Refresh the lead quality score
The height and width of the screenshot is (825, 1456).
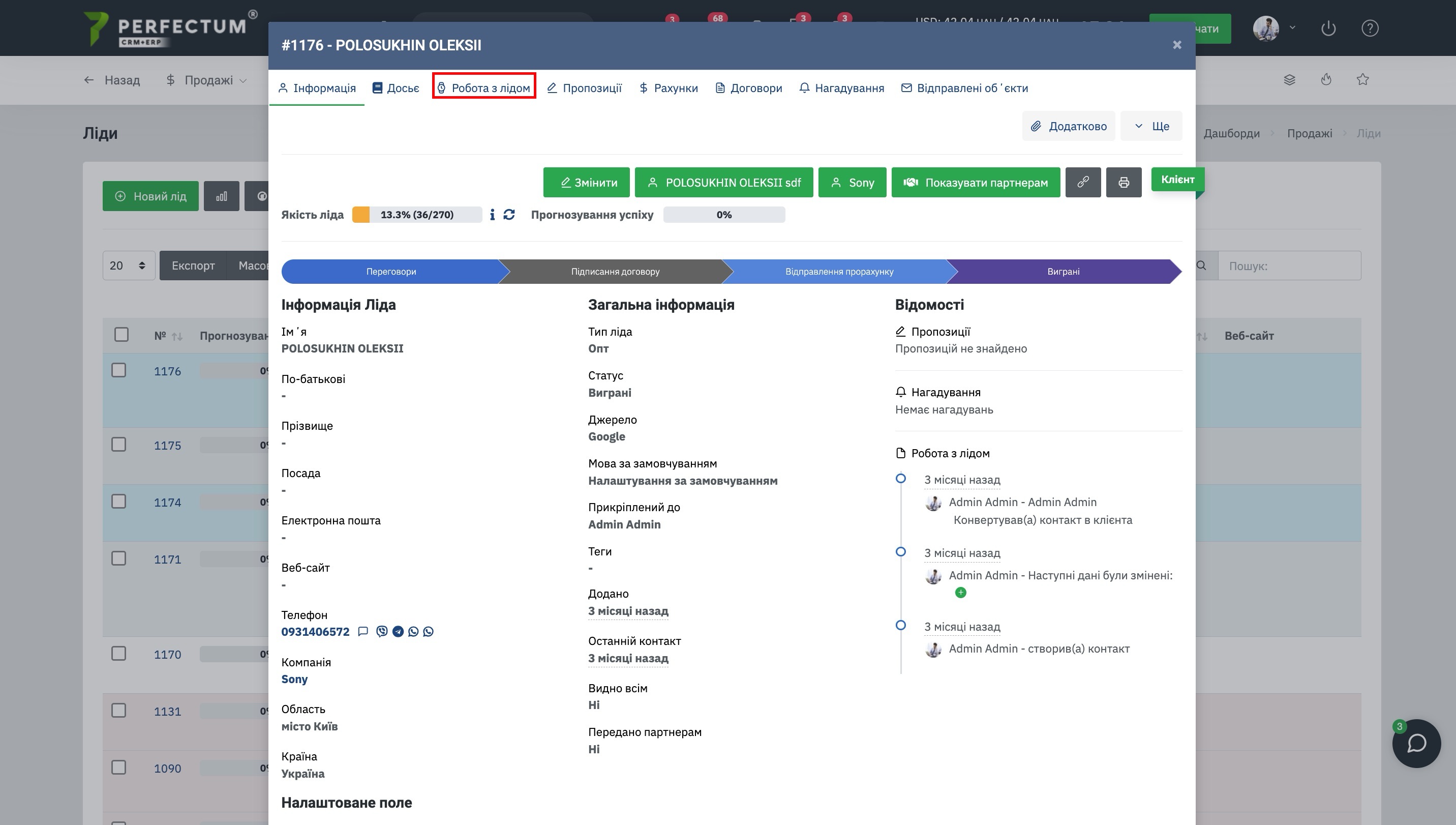[509, 215]
